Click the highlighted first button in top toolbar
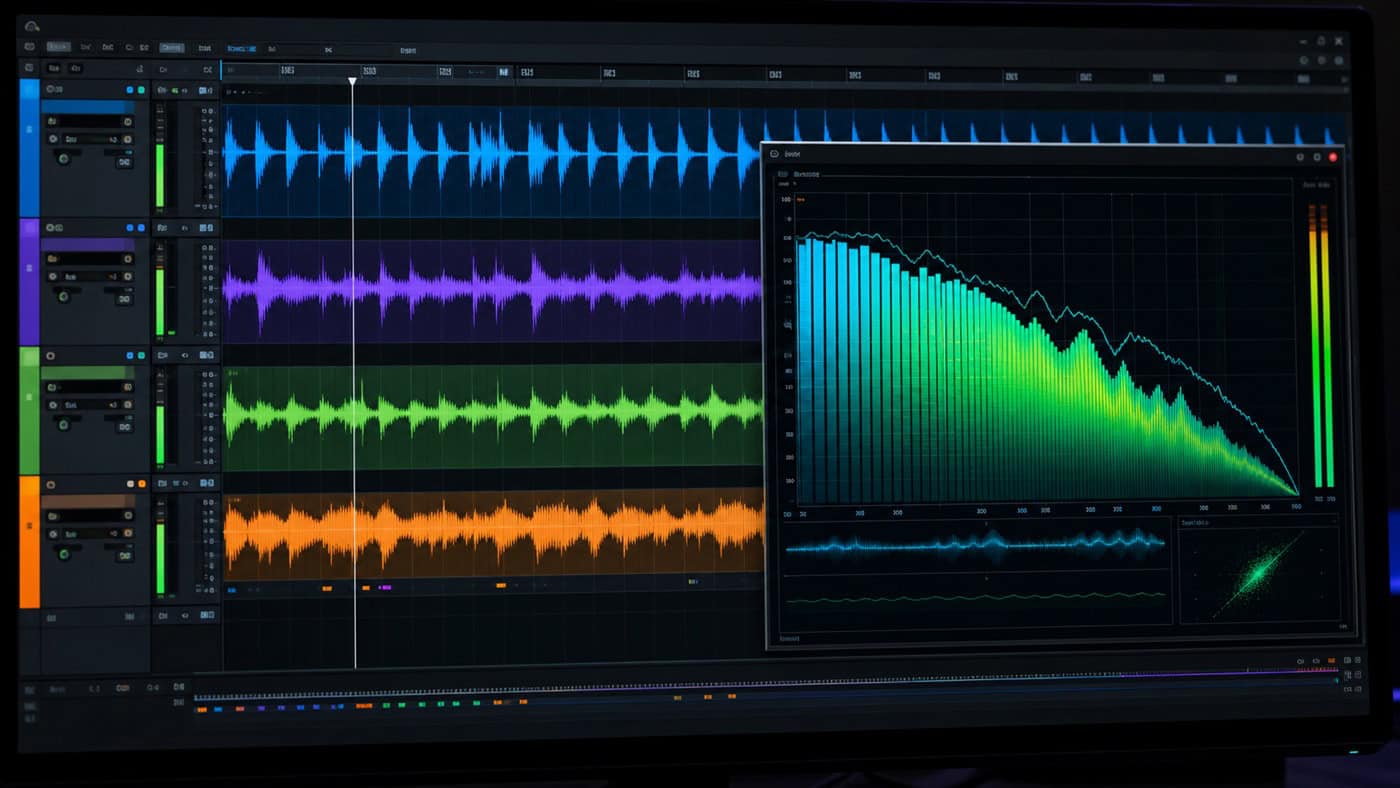Screen dimensions: 1400x788 coord(59,47)
